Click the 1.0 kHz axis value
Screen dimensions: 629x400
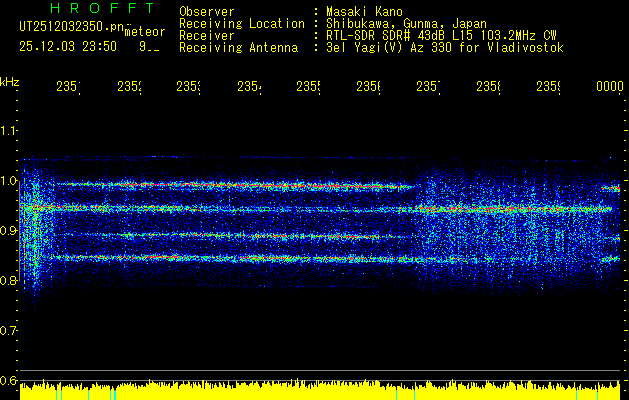[x=8, y=181]
